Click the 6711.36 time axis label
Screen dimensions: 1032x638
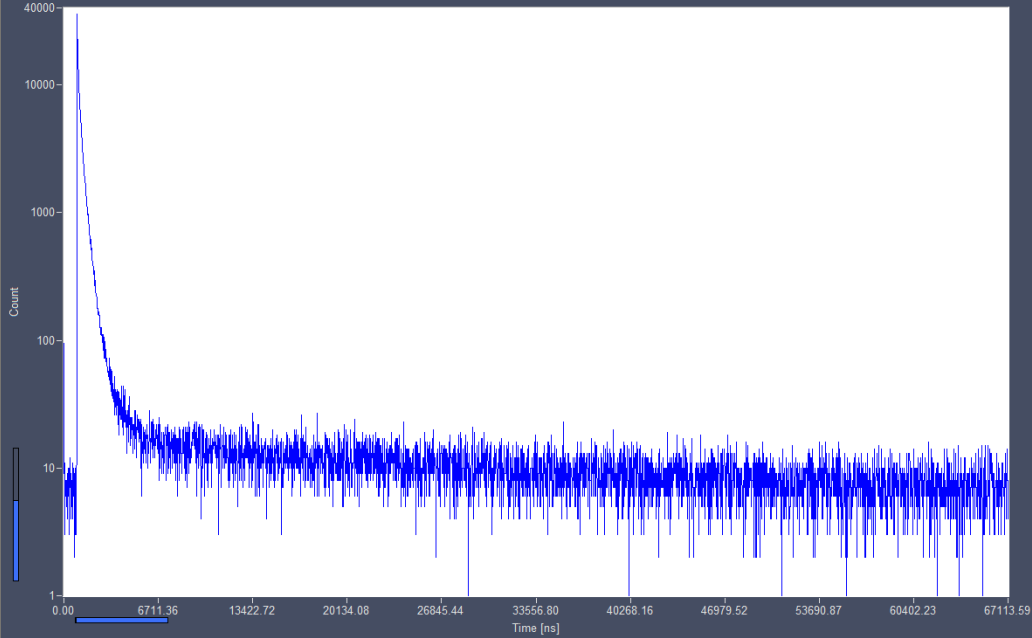tap(157, 610)
